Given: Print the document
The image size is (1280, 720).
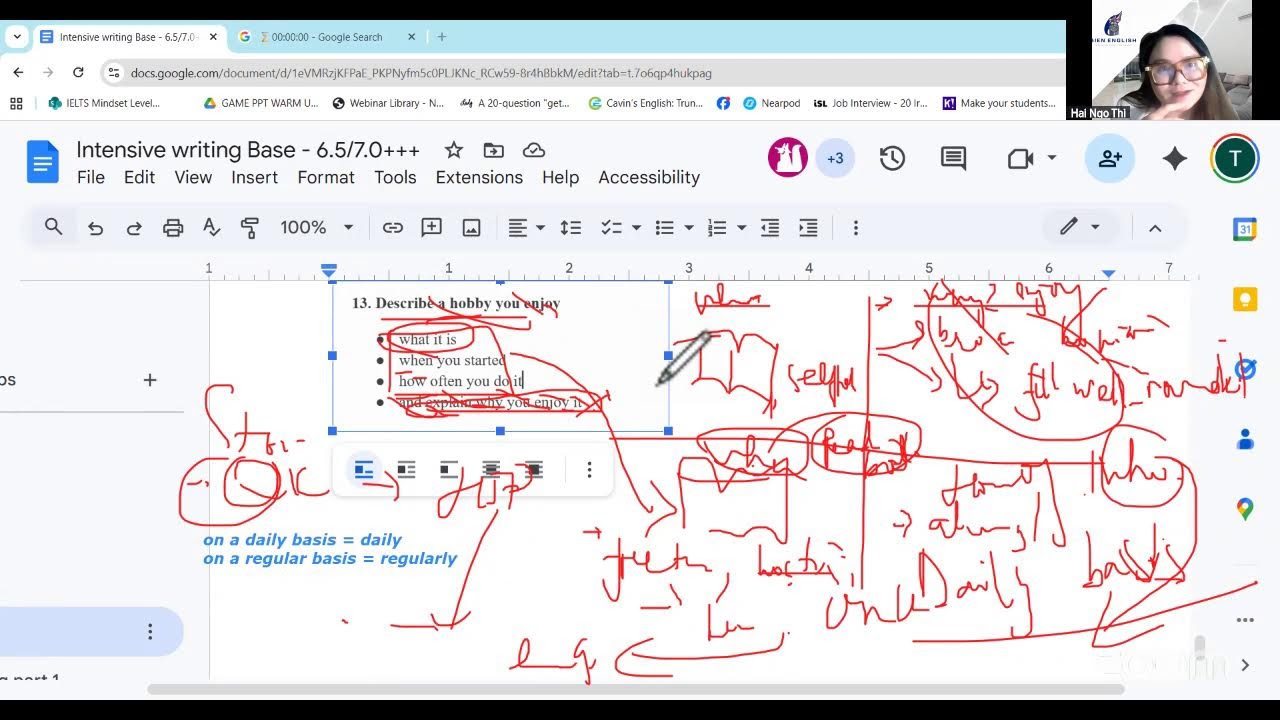Looking at the screenshot, I should point(173,228).
